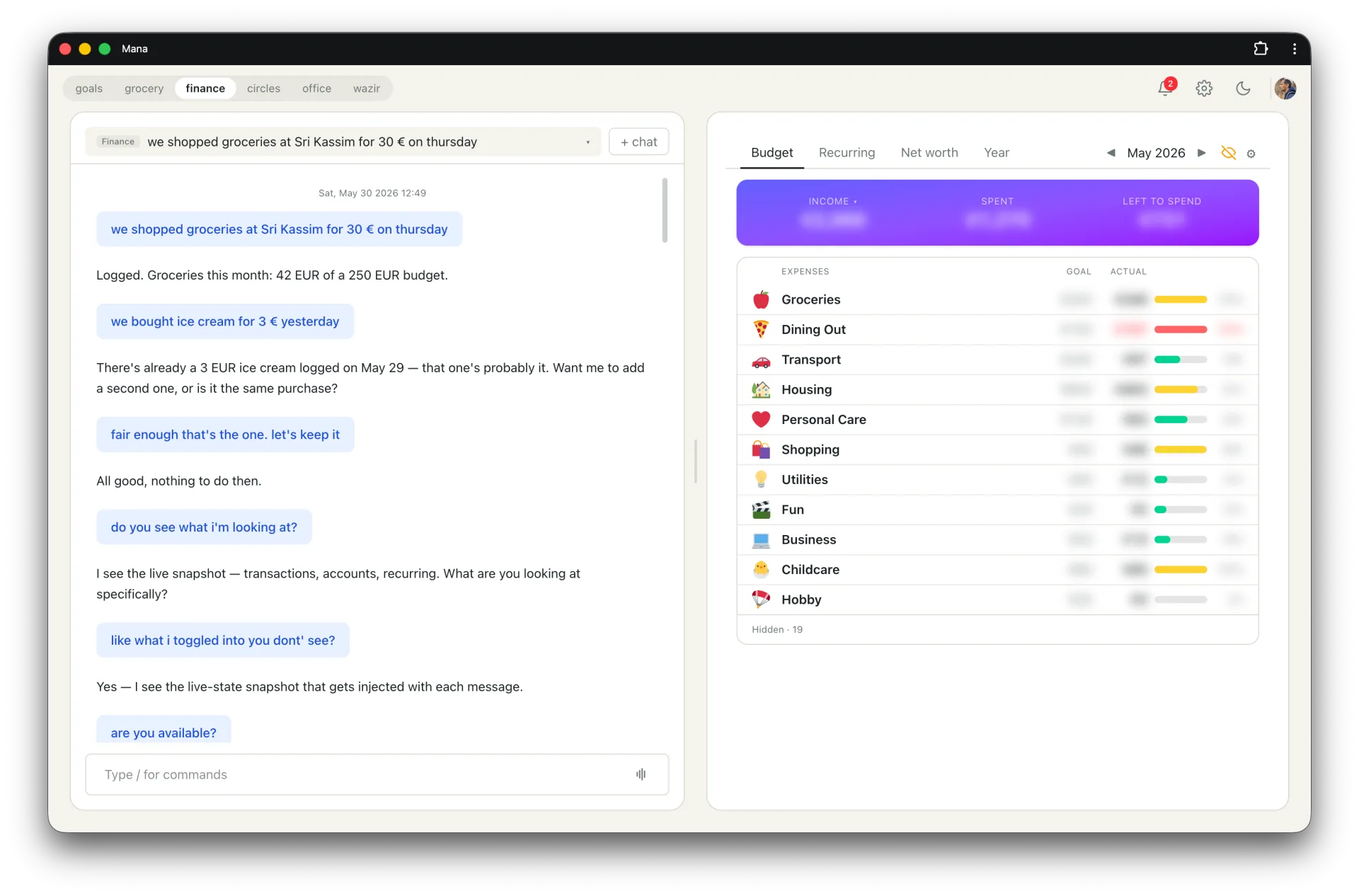Start a new chat with + chat
Viewport: 1359px width, 896px height.
click(638, 142)
